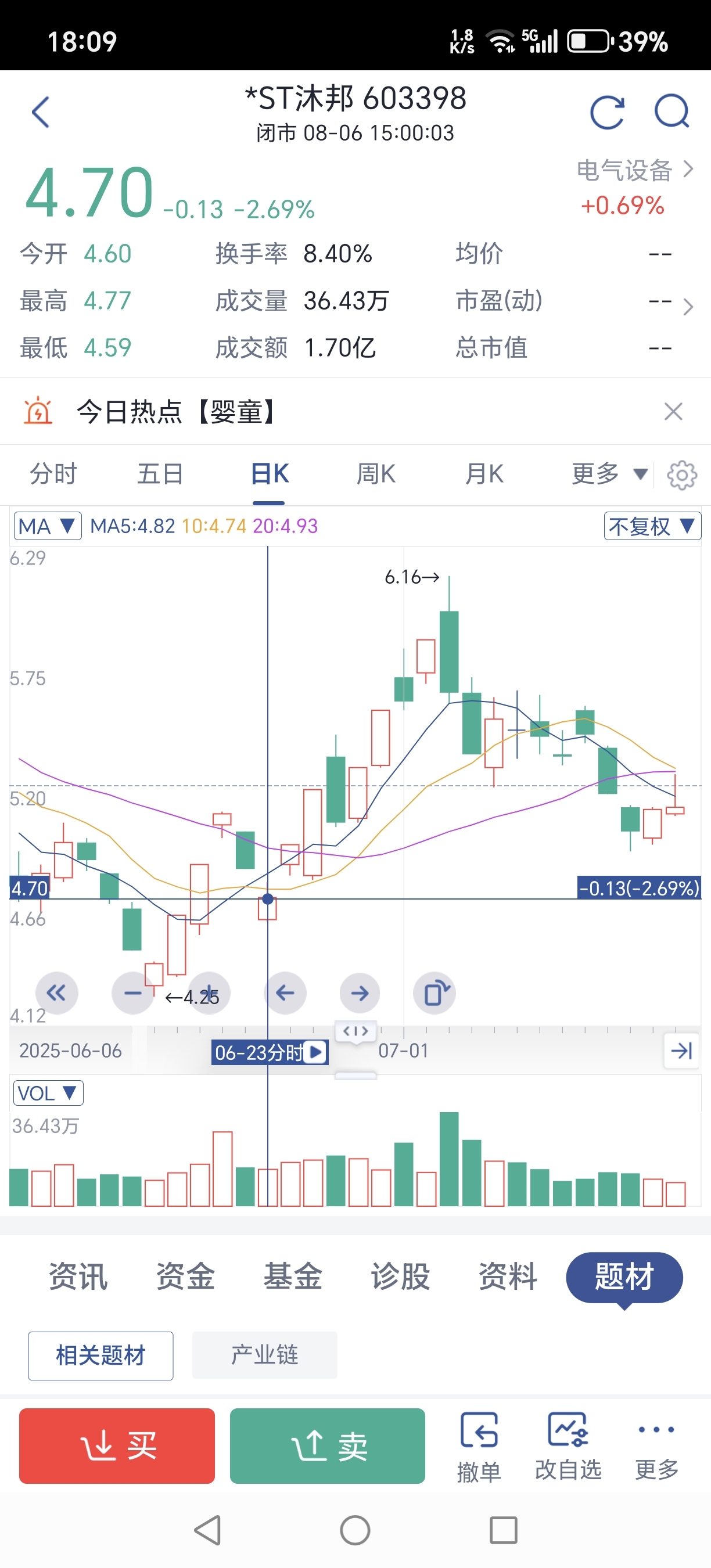Viewport: 711px width, 1568px height.
Task: Jump chart back with double-left arrows
Action: [56, 993]
